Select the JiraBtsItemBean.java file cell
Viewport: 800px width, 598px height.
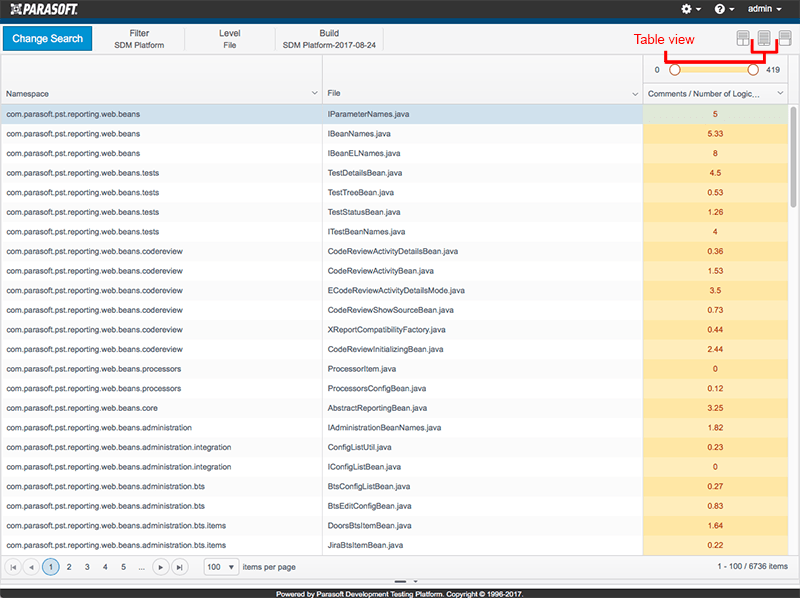point(482,545)
